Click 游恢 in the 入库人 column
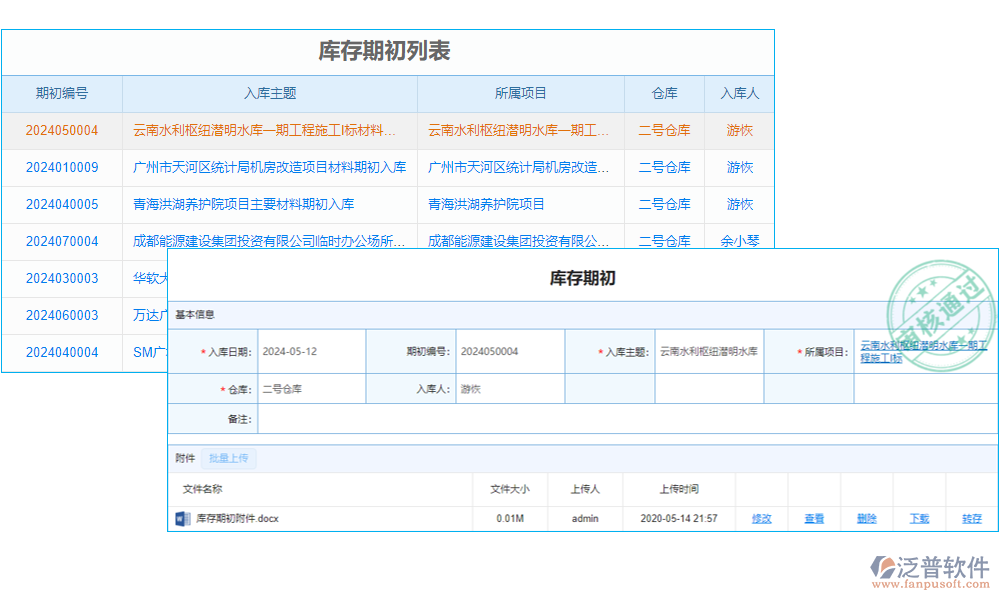The width and height of the screenshot is (1000, 600). [x=739, y=130]
